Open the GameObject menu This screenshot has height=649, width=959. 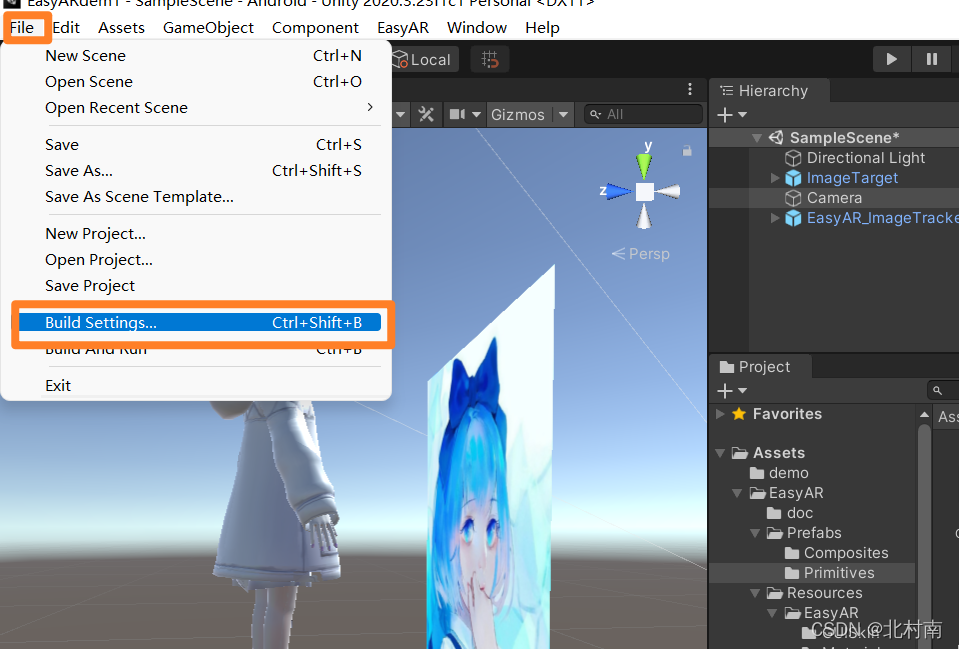pos(208,28)
